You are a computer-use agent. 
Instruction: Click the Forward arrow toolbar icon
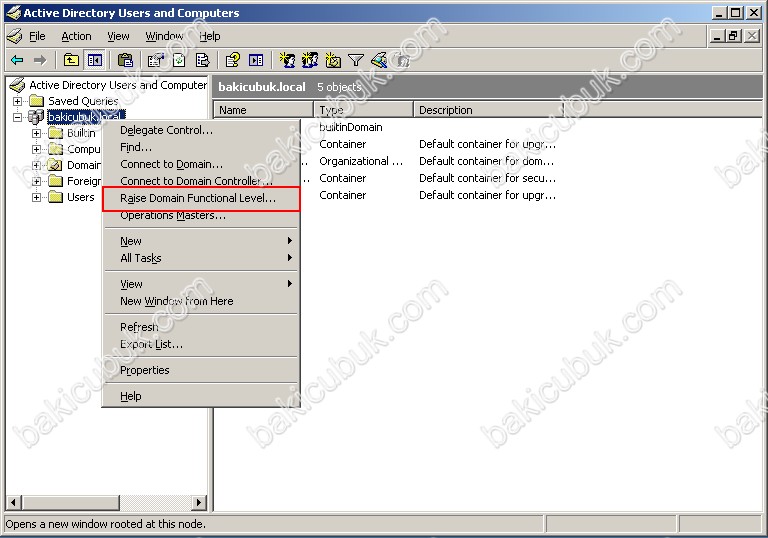(x=40, y=60)
